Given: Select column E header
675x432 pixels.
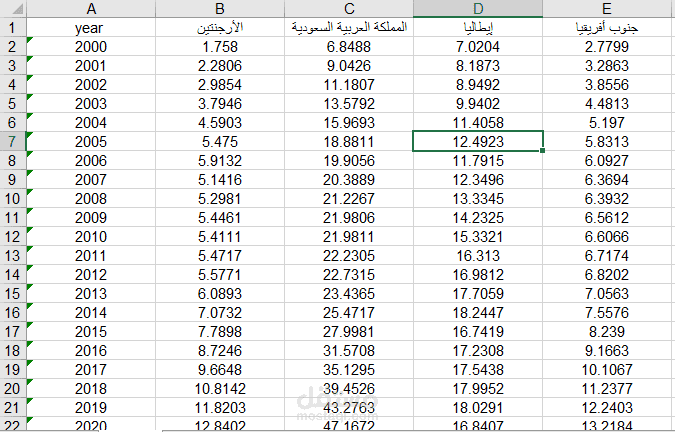Looking at the screenshot, I should (x=607, y=9).
